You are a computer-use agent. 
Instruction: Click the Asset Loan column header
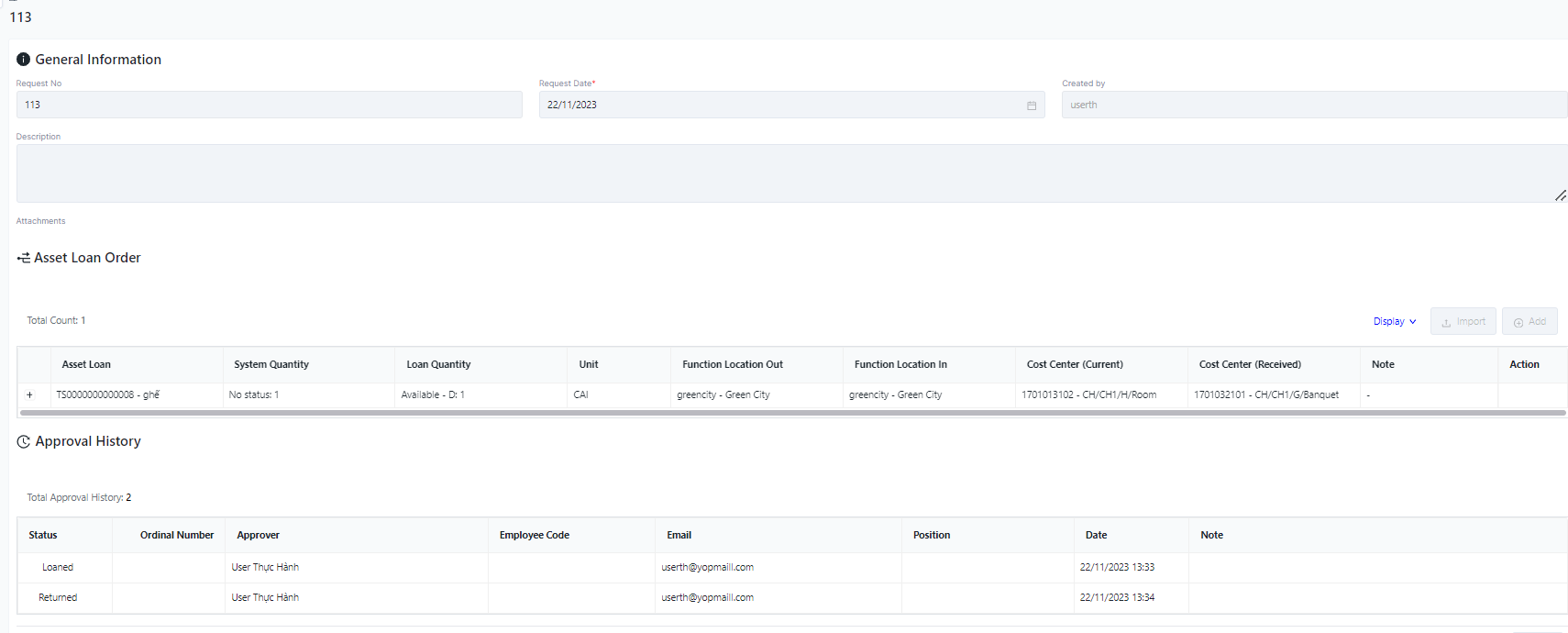click(x=86, y=364)
